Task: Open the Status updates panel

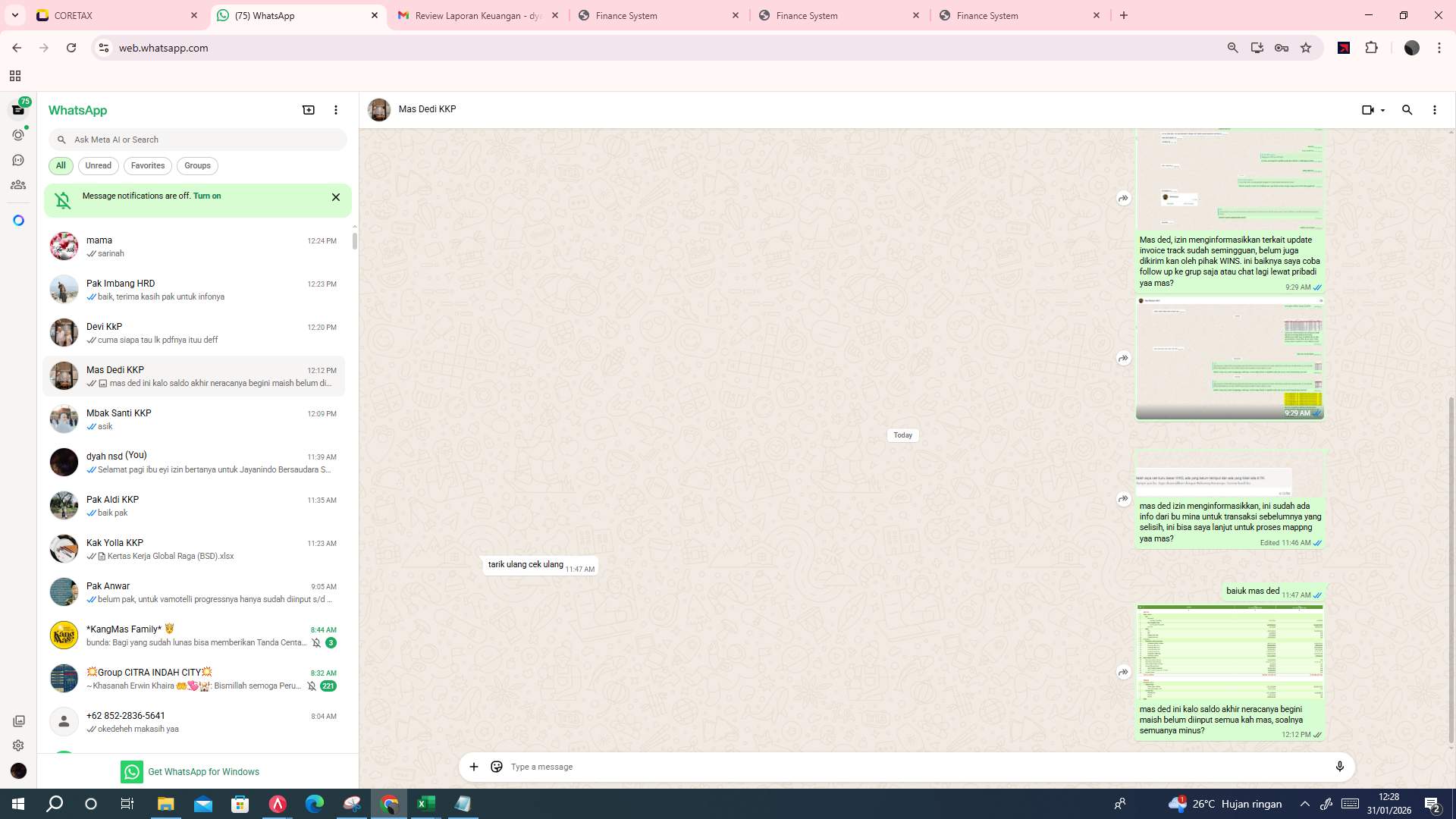Action: (x=18, y=135)
